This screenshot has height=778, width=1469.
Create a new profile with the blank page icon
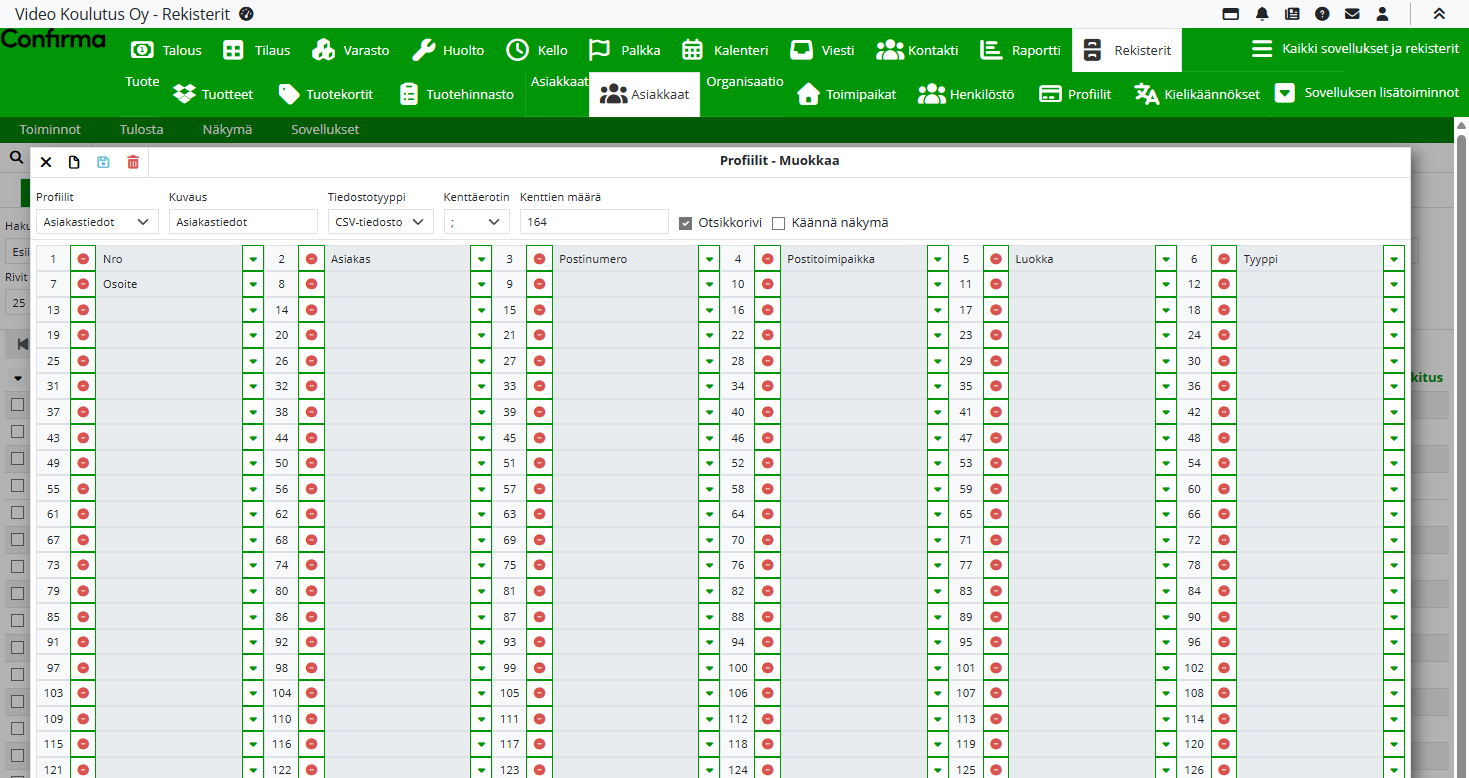point(74,162)
